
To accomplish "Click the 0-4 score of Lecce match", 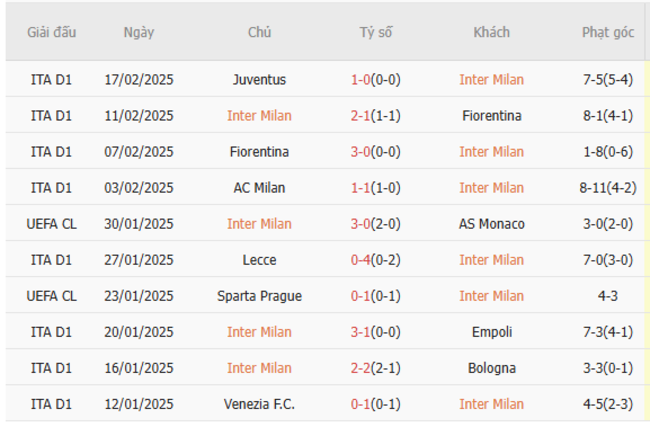I will pyautogui.click(x=361, y=260).
